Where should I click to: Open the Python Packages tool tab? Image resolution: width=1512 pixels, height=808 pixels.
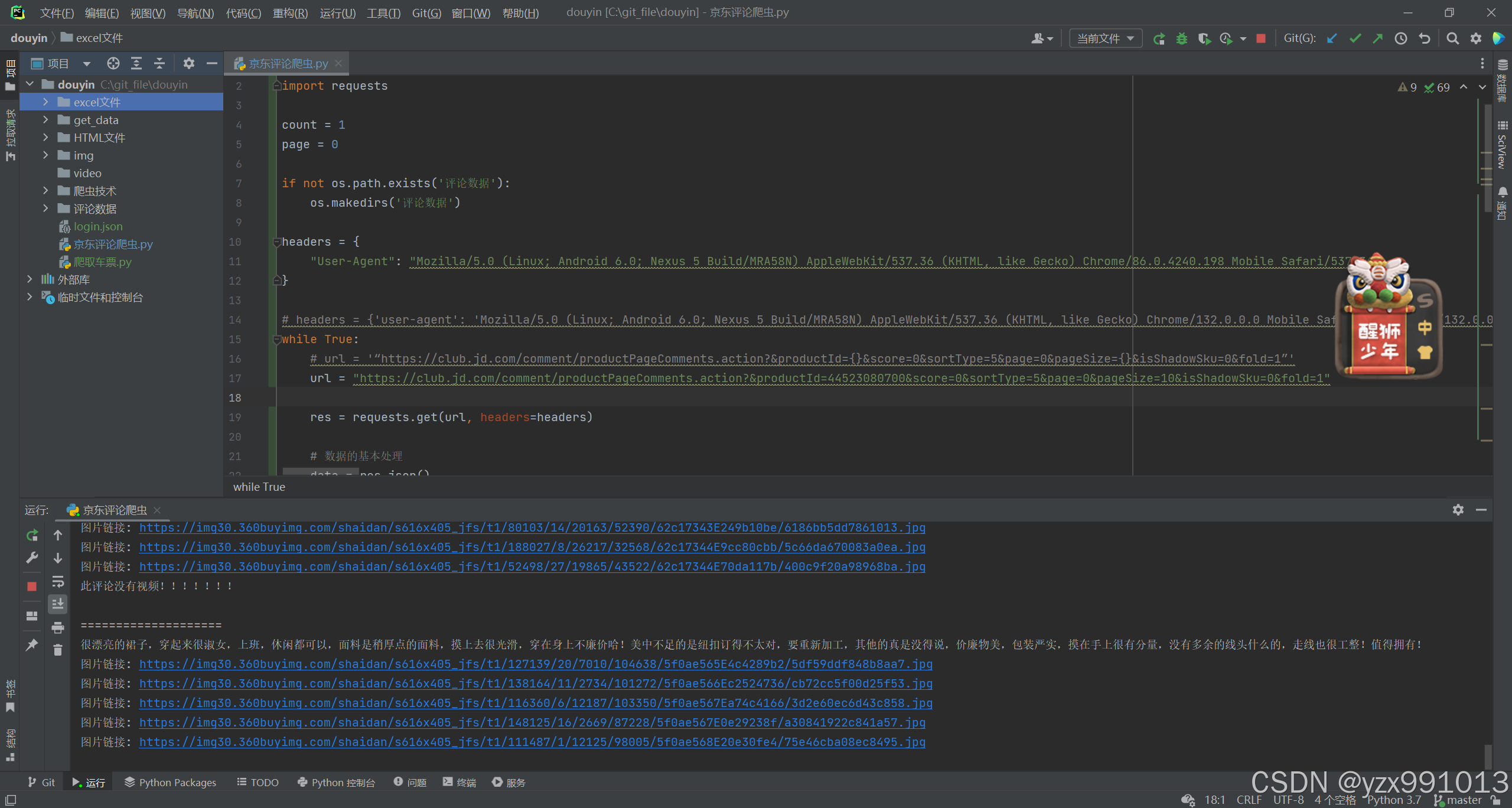[x=170, y=783]
